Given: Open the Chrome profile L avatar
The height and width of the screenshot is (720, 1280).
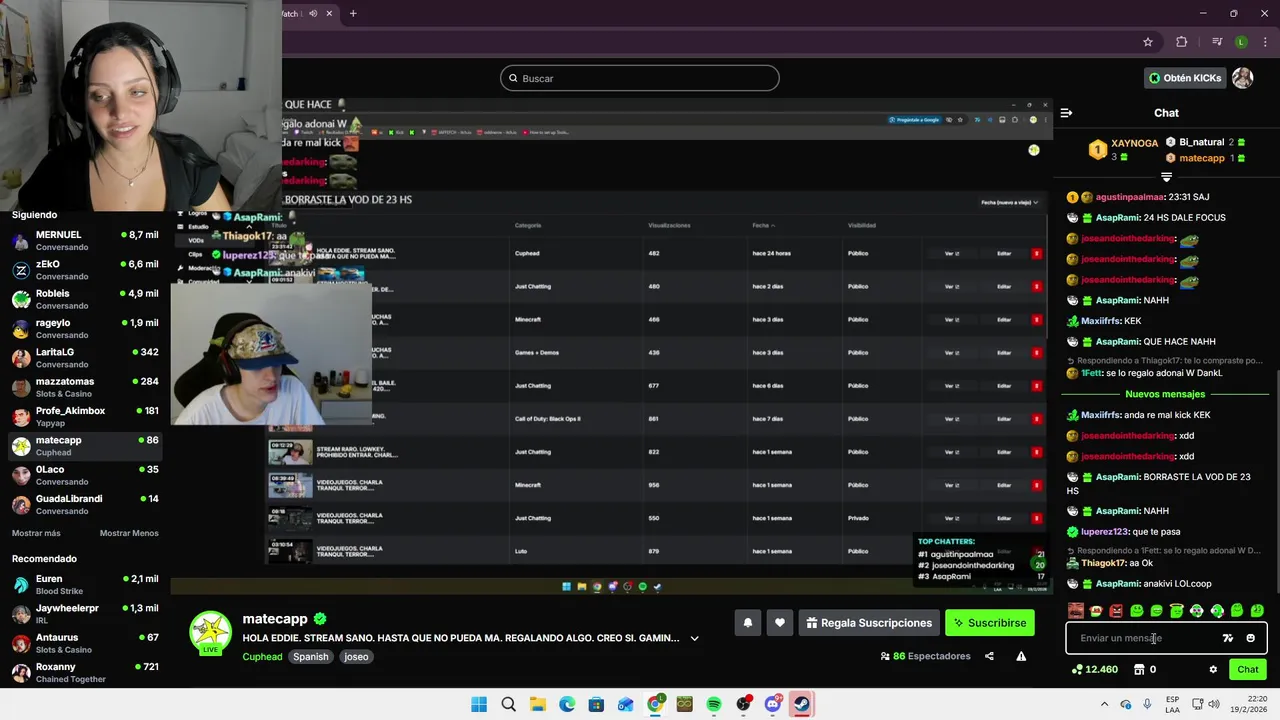Looking at the screenshot, I should 1241,42.
